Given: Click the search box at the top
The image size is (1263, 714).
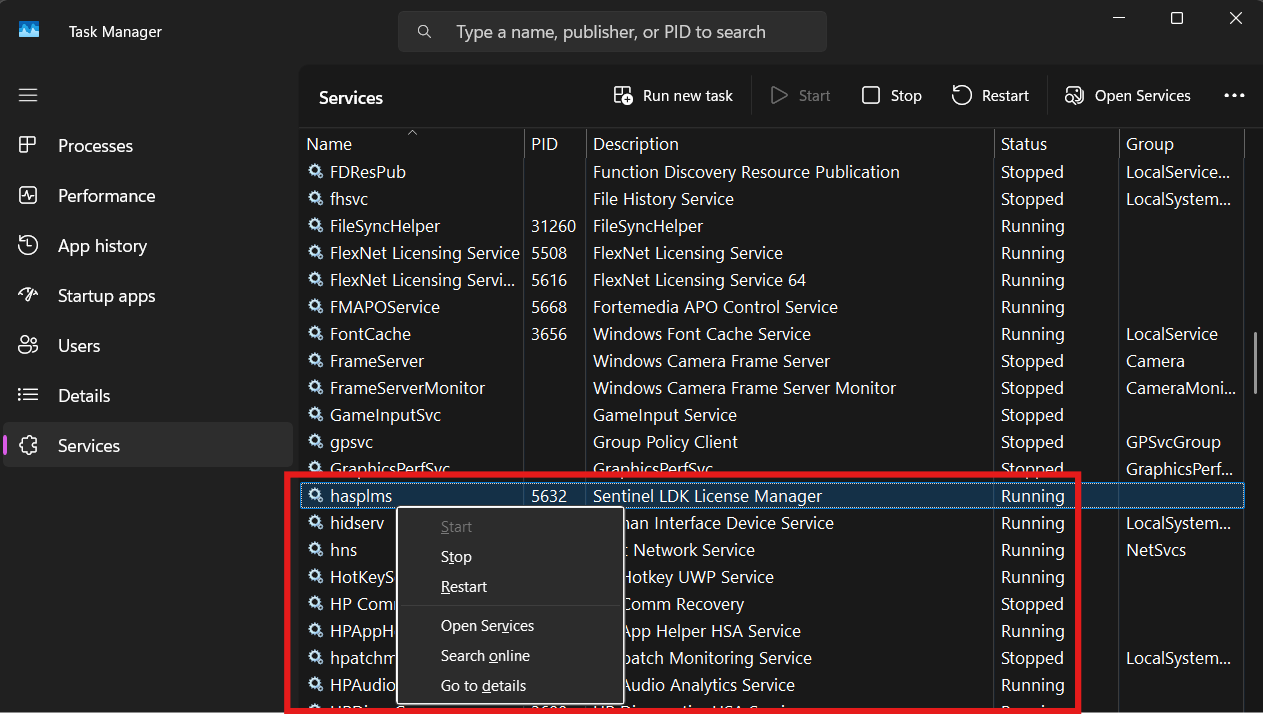Looking at the screenshot, I should pos(612,32).
